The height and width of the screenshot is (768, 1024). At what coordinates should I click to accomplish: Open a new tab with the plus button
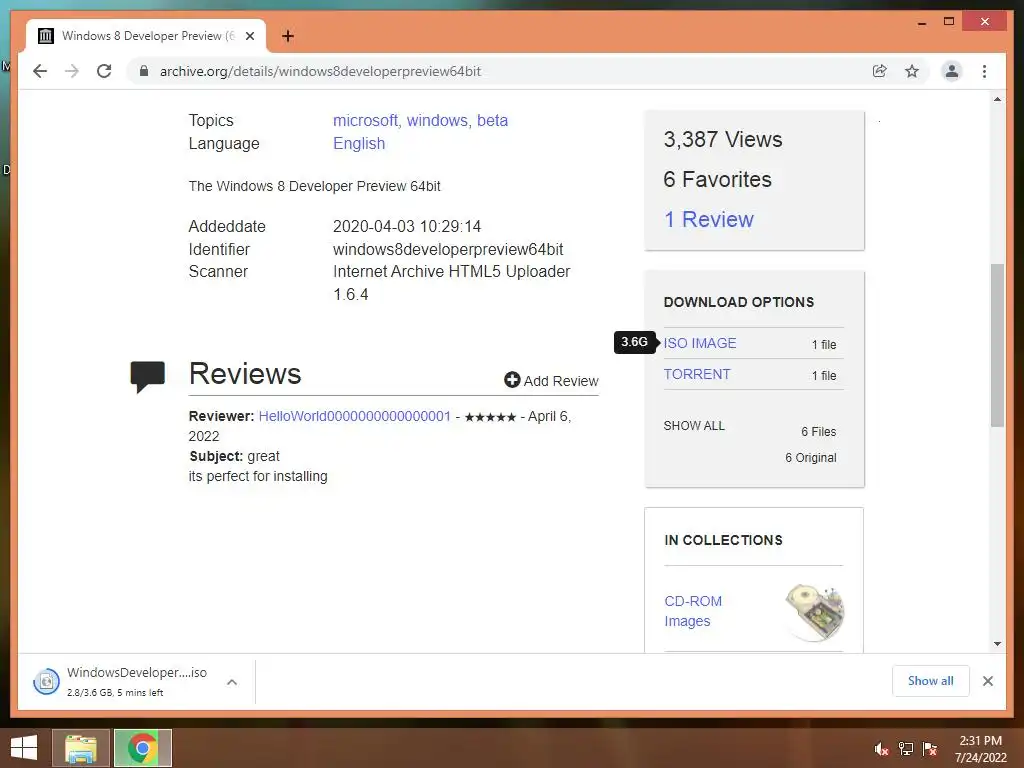click(x=287, y=36)
